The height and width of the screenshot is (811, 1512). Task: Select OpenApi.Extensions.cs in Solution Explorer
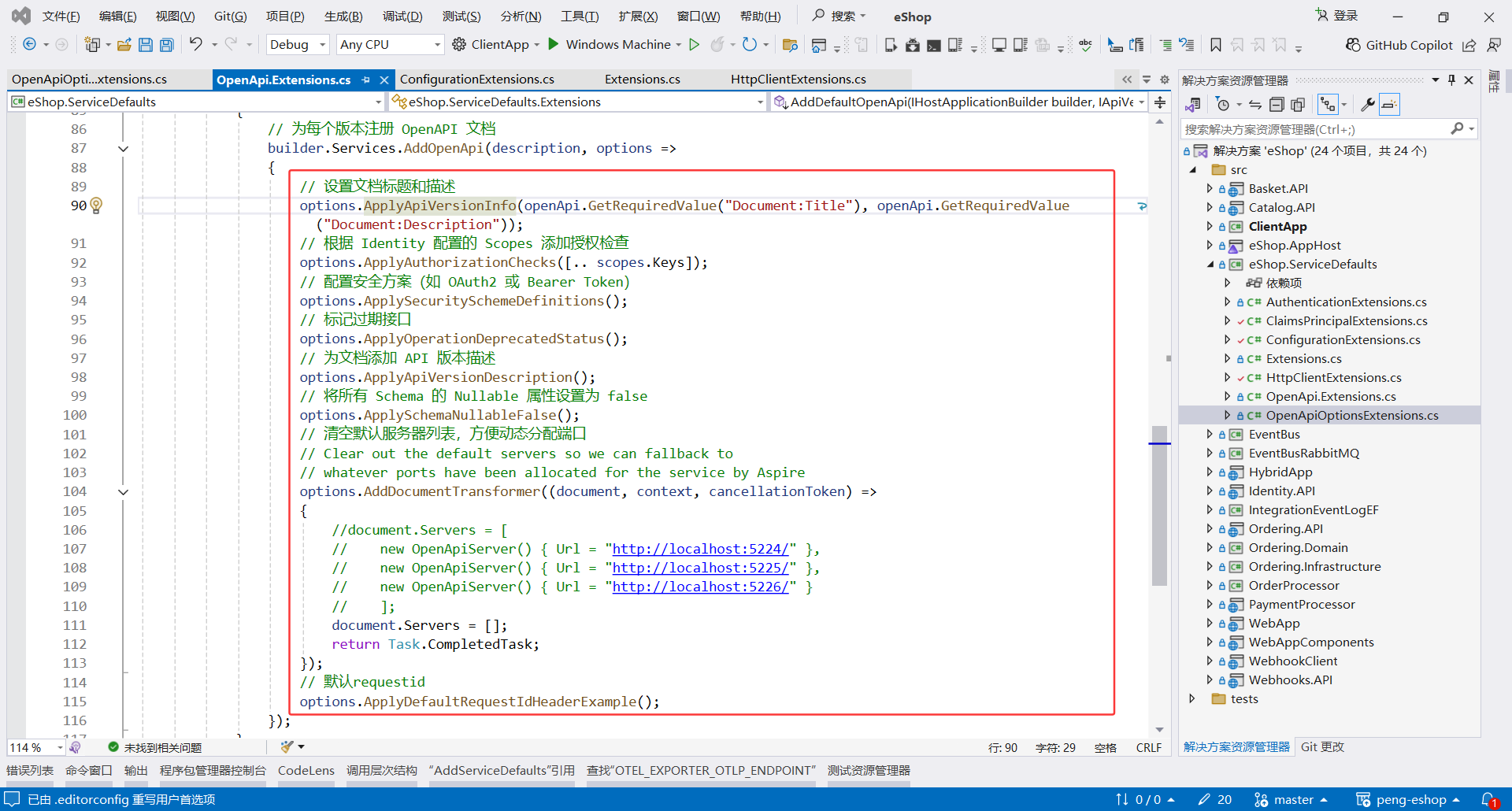1331,397
